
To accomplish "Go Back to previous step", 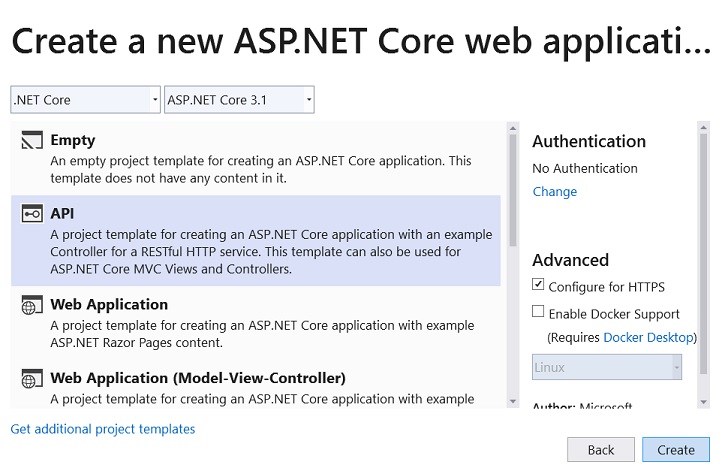I will point(601,450).
